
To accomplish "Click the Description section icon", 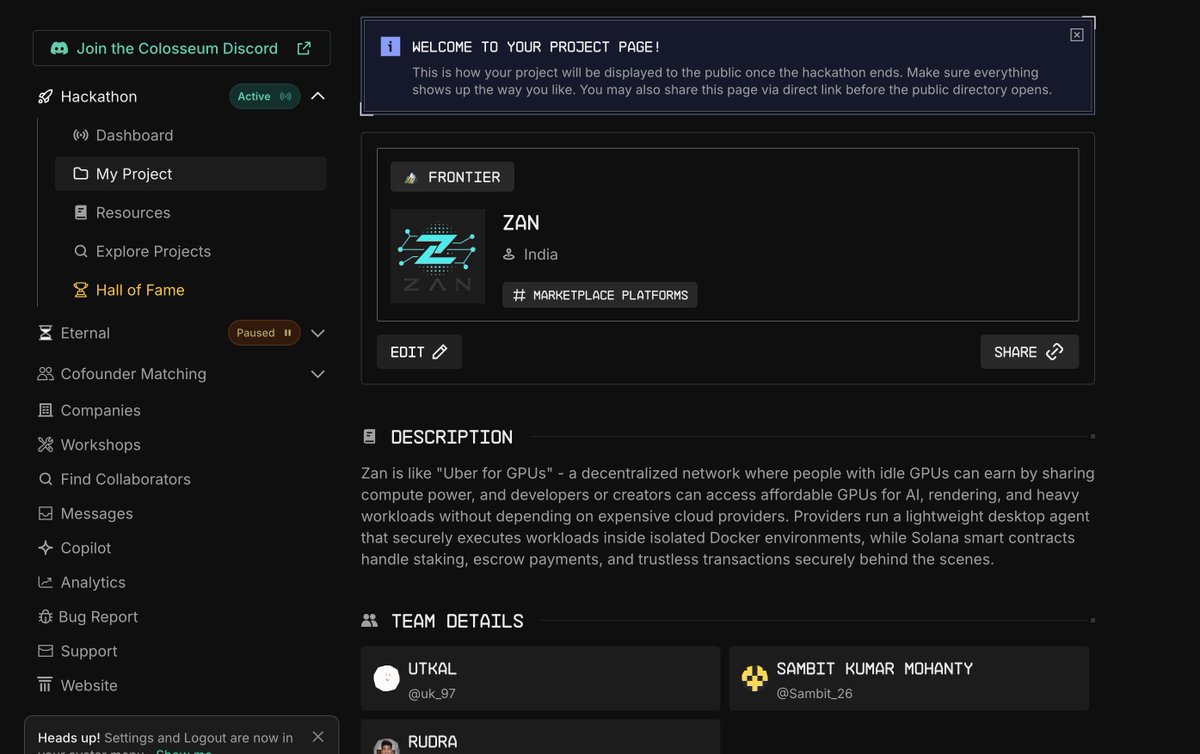I will (369, 437).
